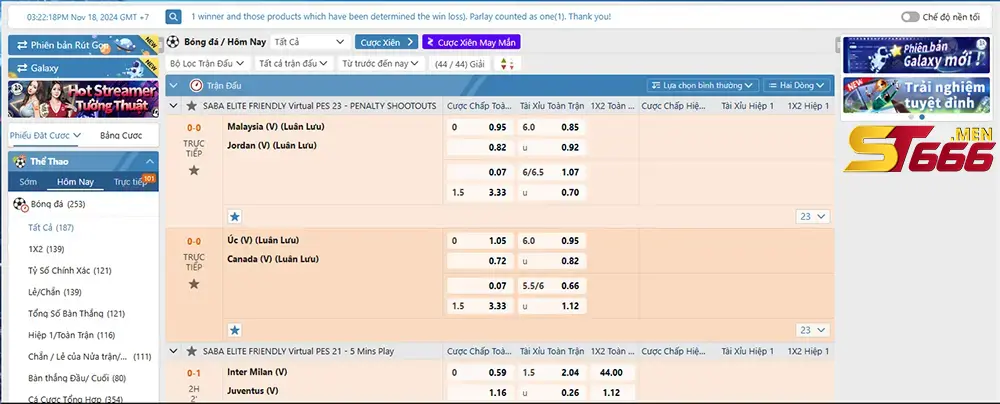Viewport: 1000px width, 404px height.
Task: Open Hot Streamer Tường Thuật banner
Action: click(83, 100)
